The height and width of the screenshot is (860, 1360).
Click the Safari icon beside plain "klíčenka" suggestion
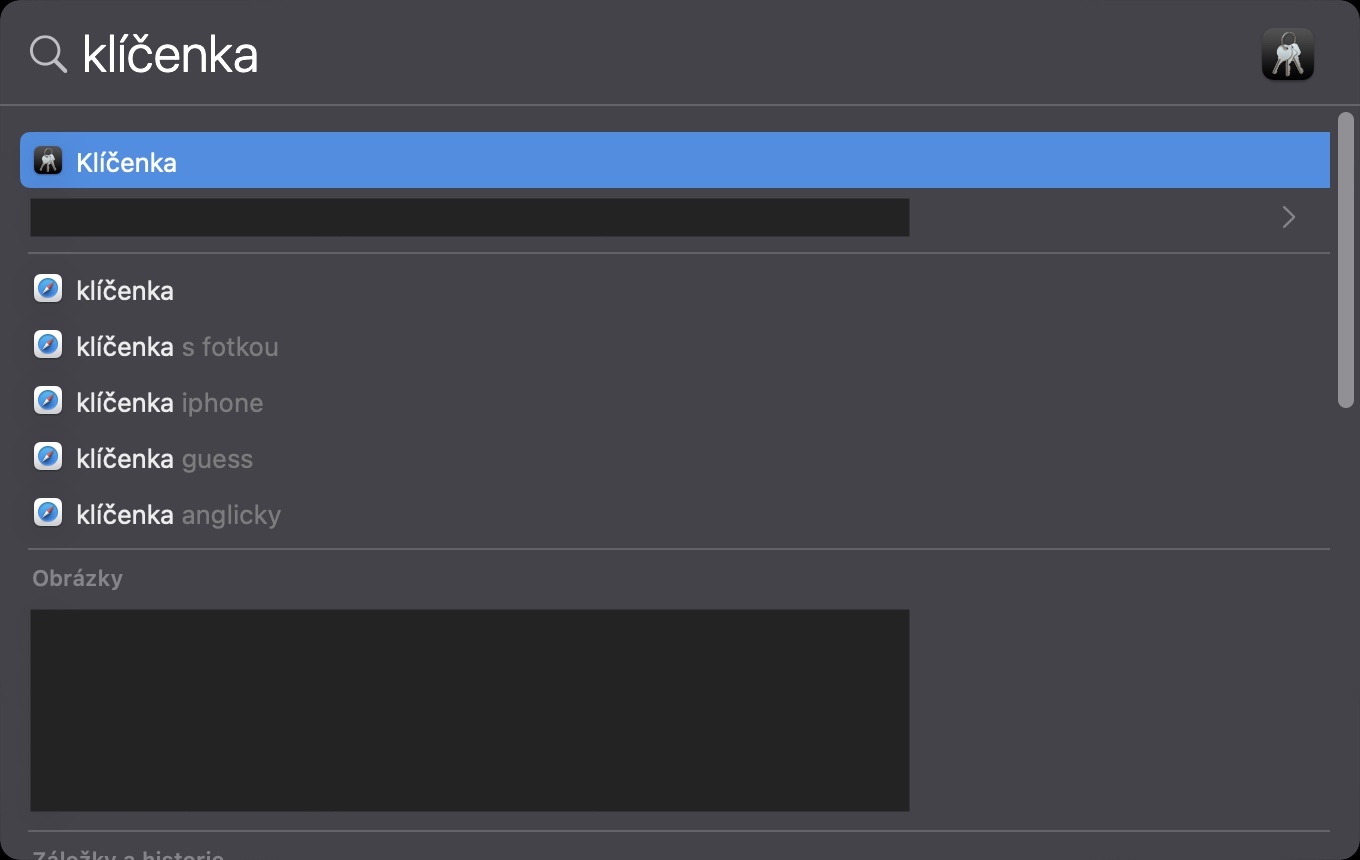[x=48, y=290]
